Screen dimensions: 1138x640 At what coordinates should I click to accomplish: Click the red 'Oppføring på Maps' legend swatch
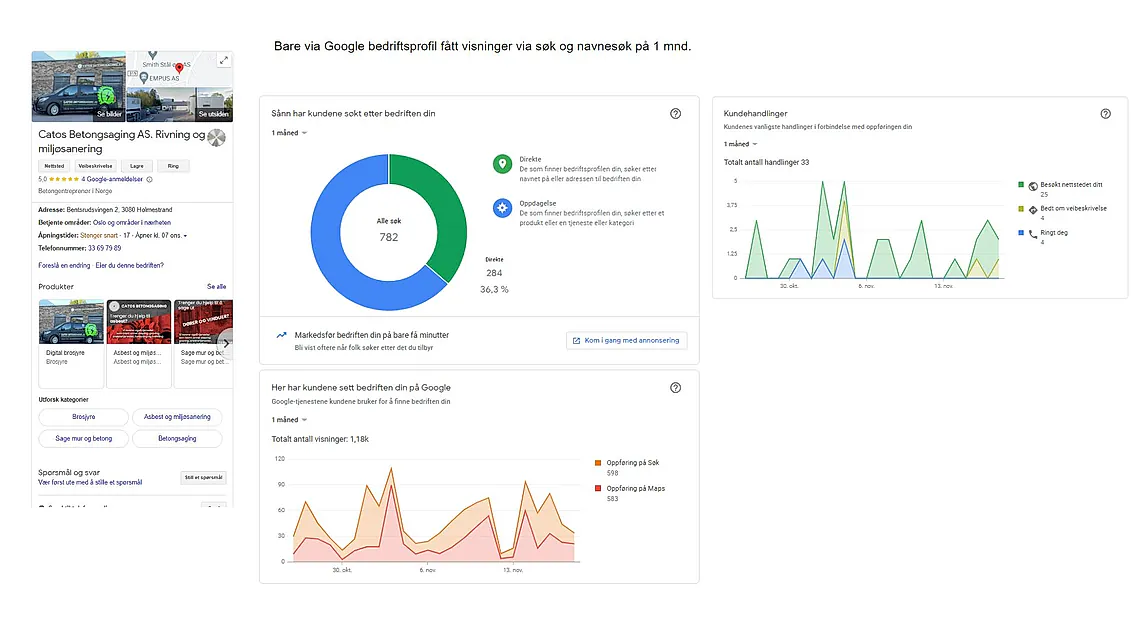598,488
